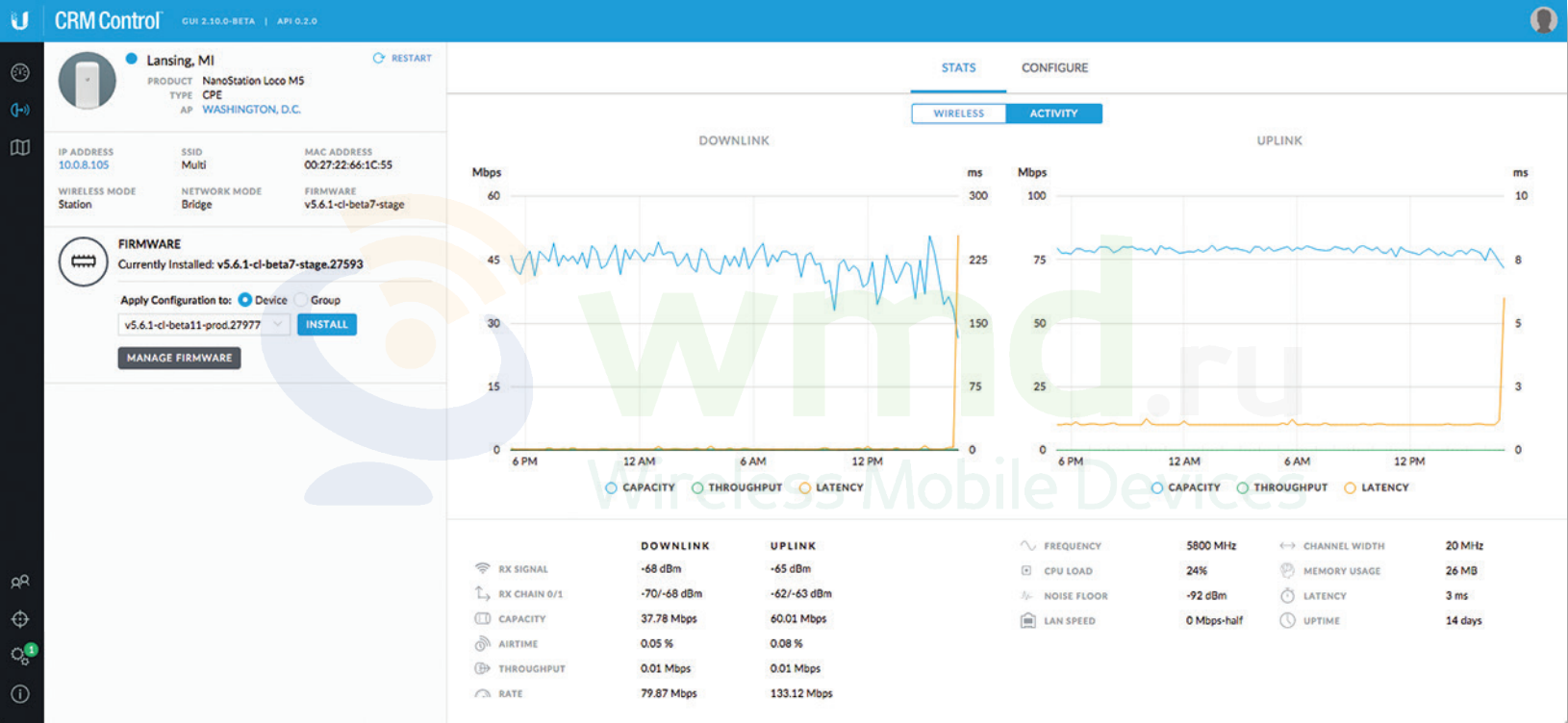Screen dimensions: 1568x723
Task: Click the Downlink RX signal -68 dBm
Action: [x=661, y=568]
